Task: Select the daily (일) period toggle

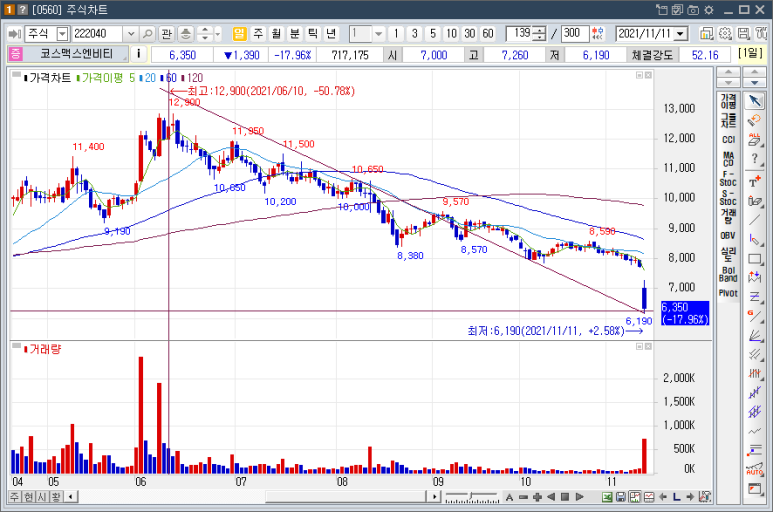Action: point(239,34)
